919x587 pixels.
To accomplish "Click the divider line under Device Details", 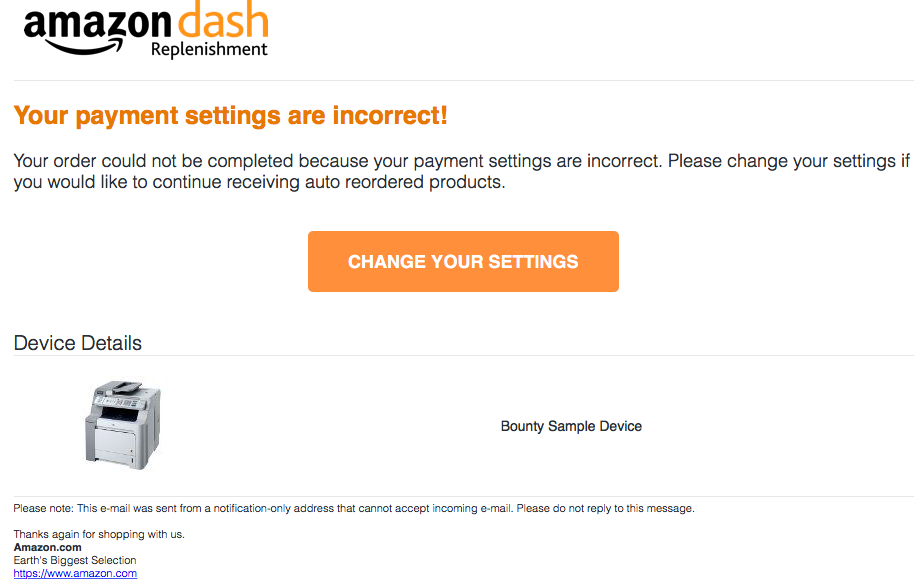I will (x=463, y=356).
